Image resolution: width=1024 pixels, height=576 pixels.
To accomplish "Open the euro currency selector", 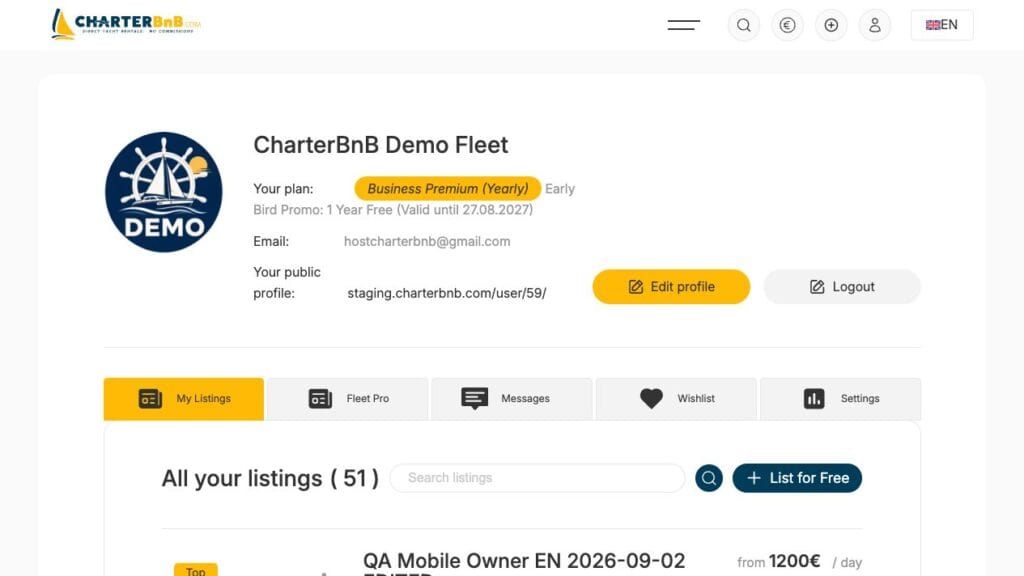I will point(788,25).
